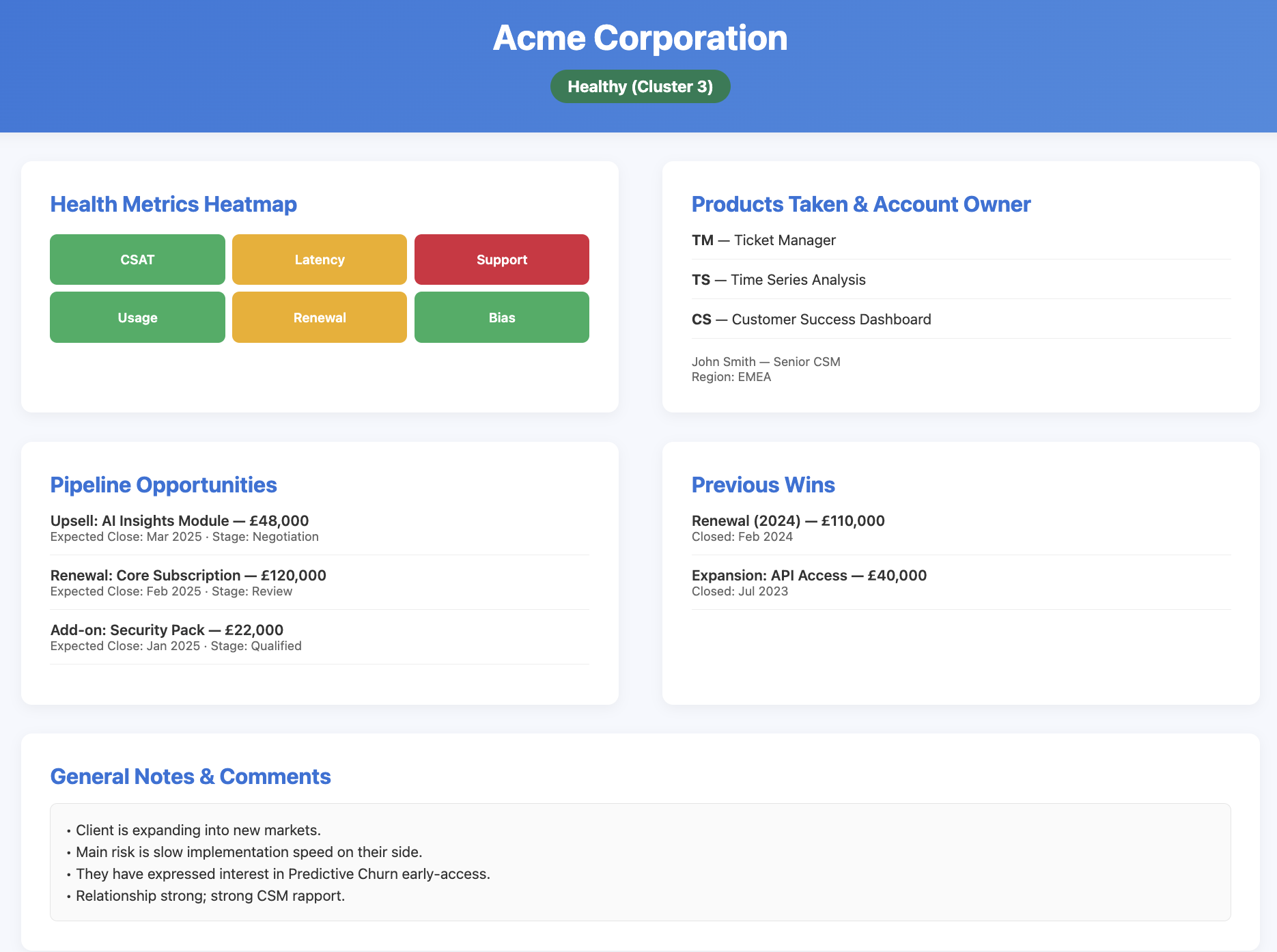Viewport: 1277px width, 952px height.
Task: Click the Pipeline Opportunities heading
Action: pyautogui.click(x=163, y=485)
